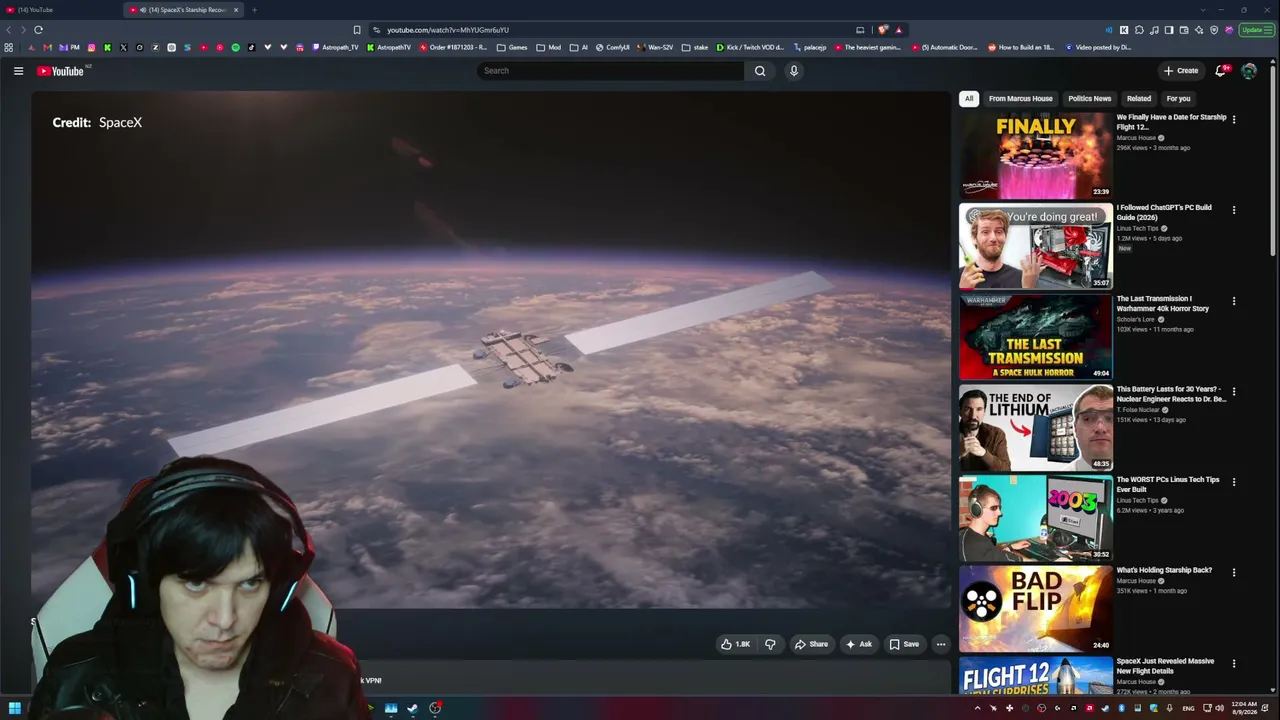1280x720 pixels.
Task: Open YouTube notifications bell
Action: 1220,71
